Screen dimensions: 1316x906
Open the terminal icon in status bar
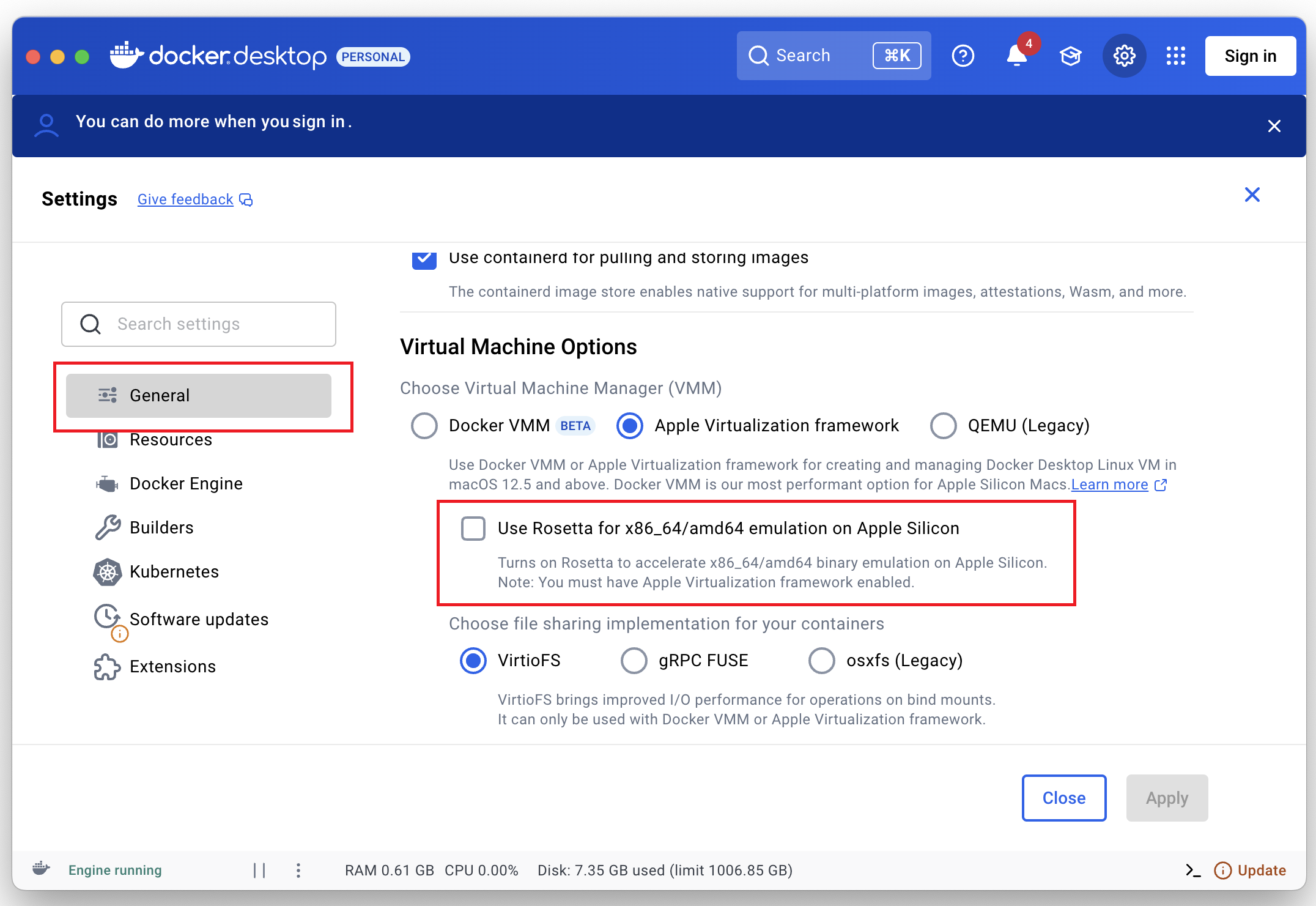[x=1193, y=870]
